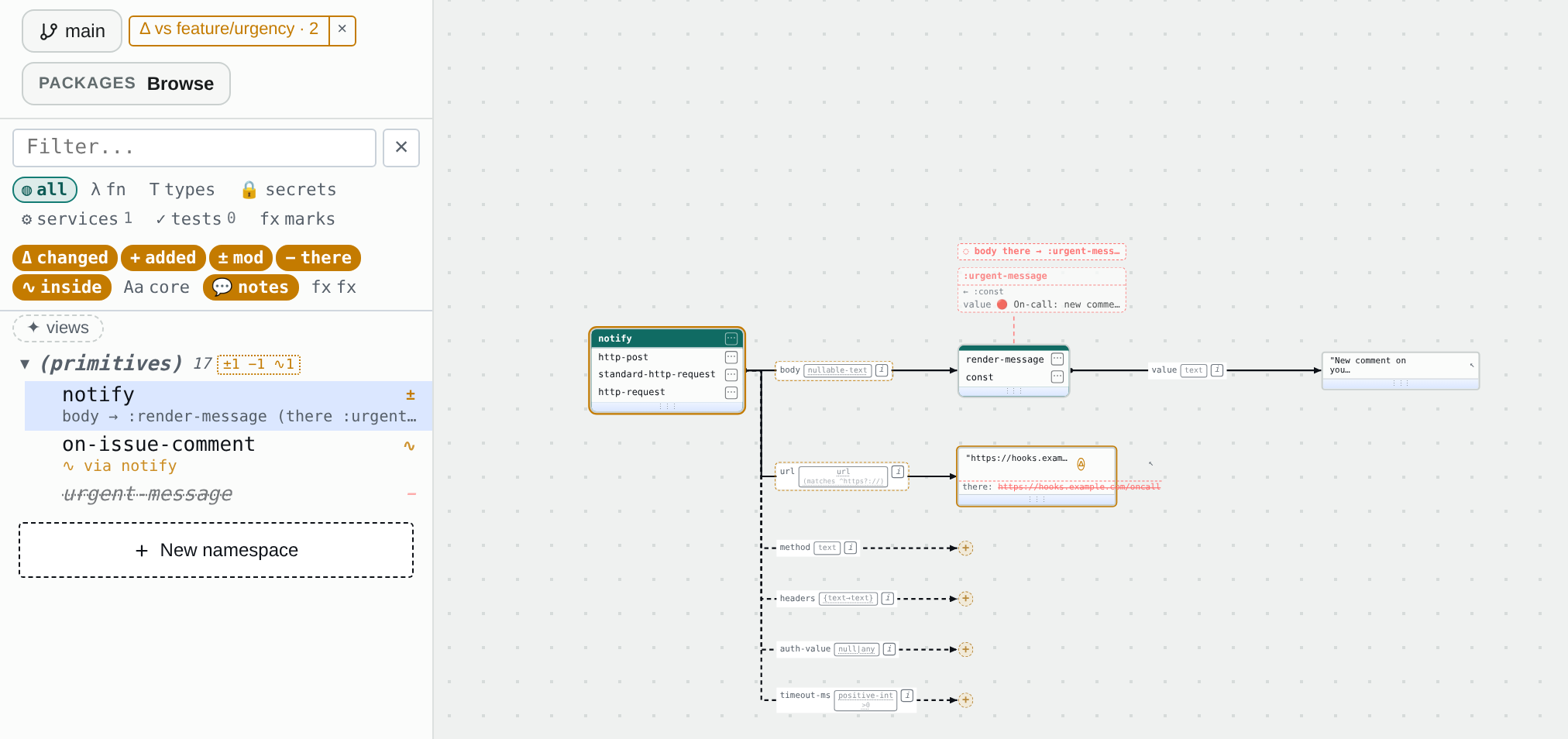Image resolution: width=1568 pixels, height=739 pixels.
Task: Click the positive-int type tag
Action: [x=865, y=700]
